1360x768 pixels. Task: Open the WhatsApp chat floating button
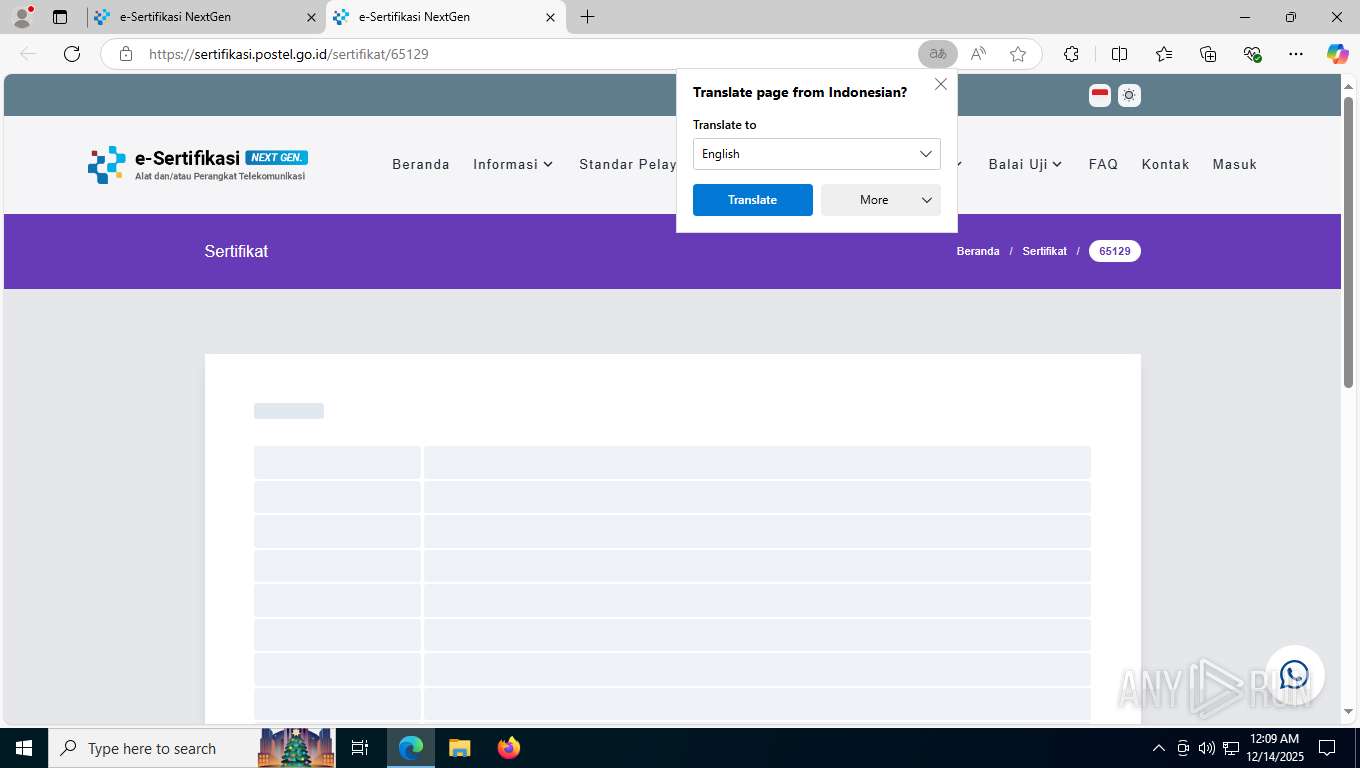[x=1294, y=675]
